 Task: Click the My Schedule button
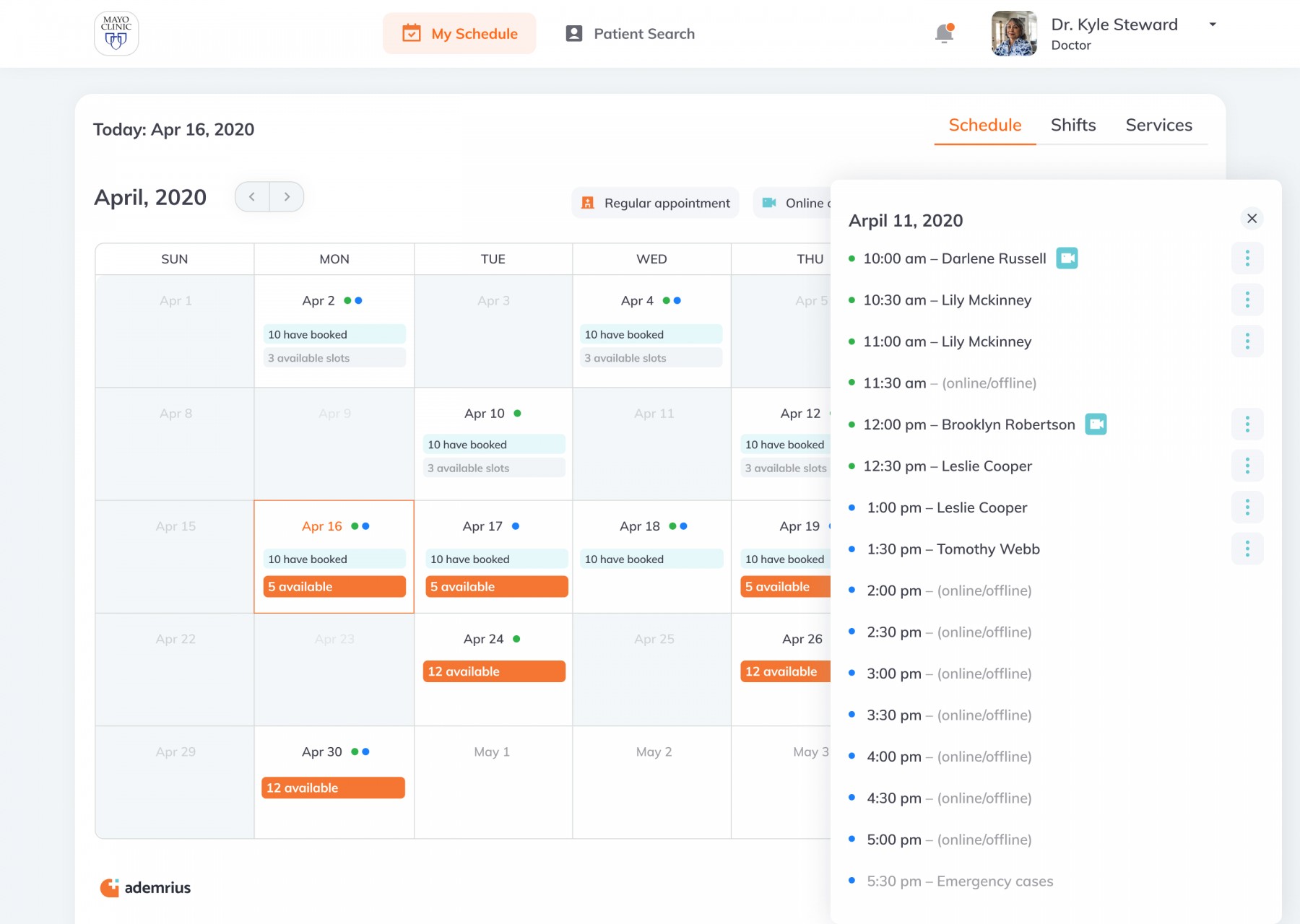click(x=460, y=34)
